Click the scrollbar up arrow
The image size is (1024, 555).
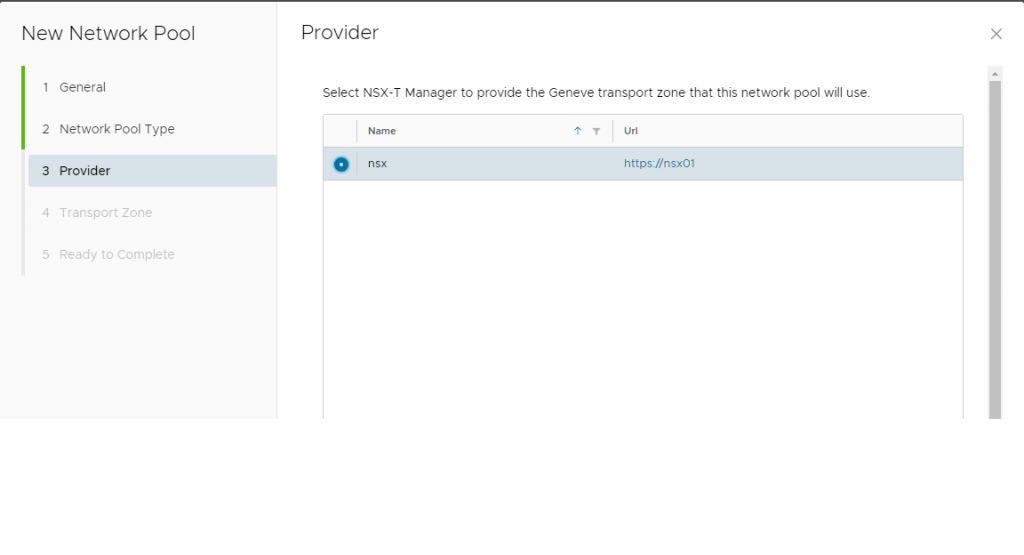point(995,74)
